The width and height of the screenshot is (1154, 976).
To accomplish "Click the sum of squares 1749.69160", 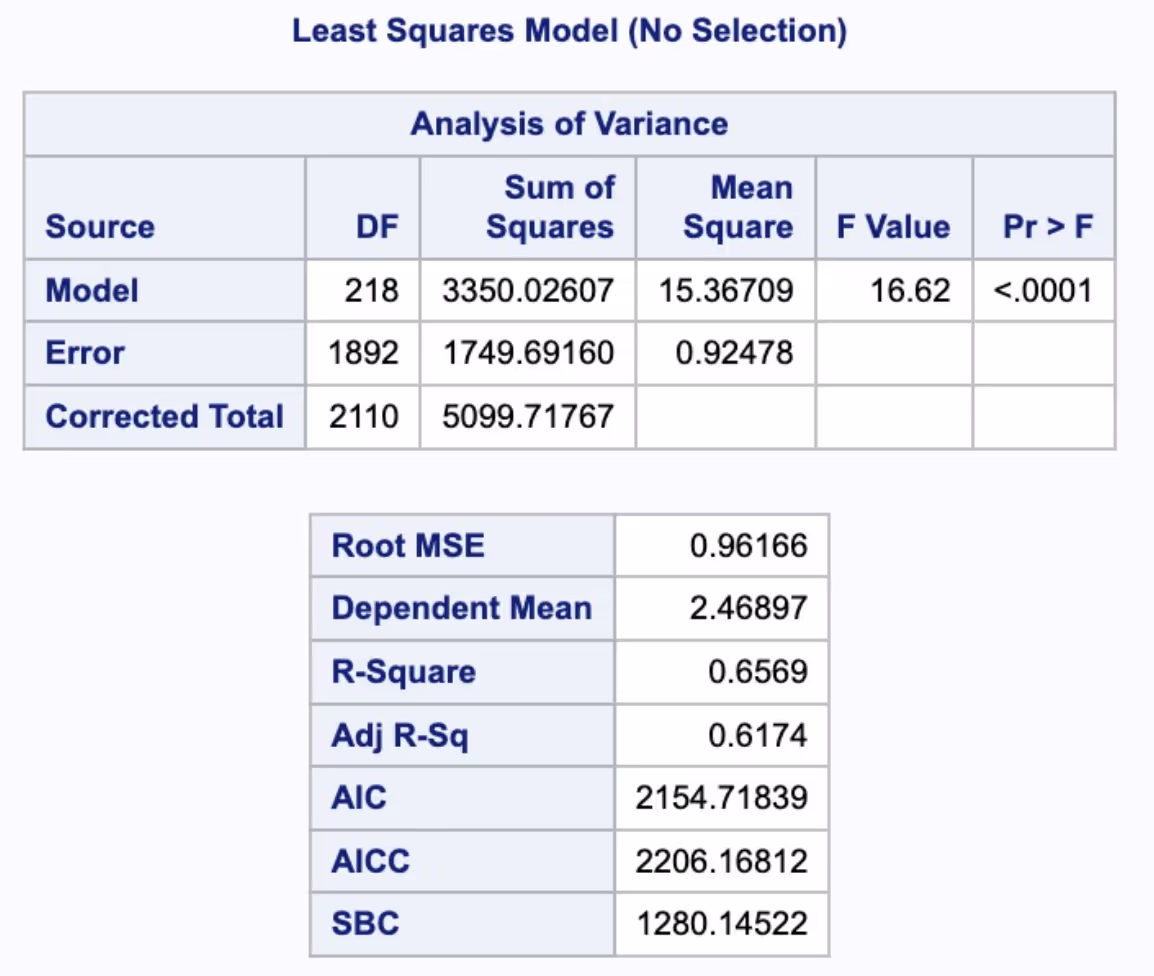I will (x=528, y=353).
